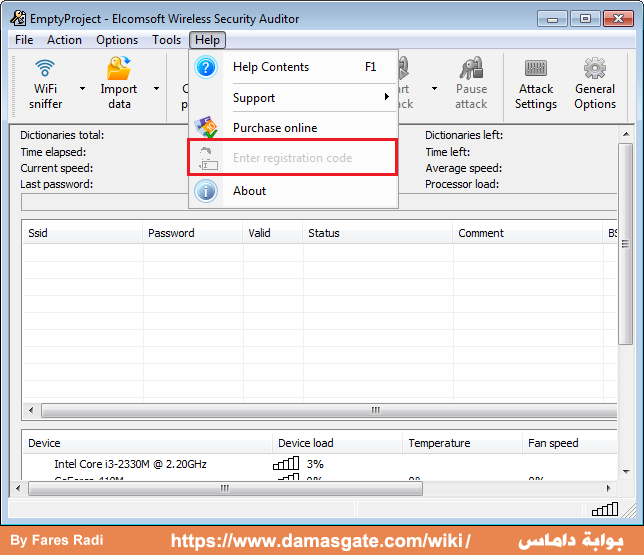Viewport: 644px width, 555px height.
Task: Sort table by Password column header
Action: pyautogui.click(x=193, y=233)
